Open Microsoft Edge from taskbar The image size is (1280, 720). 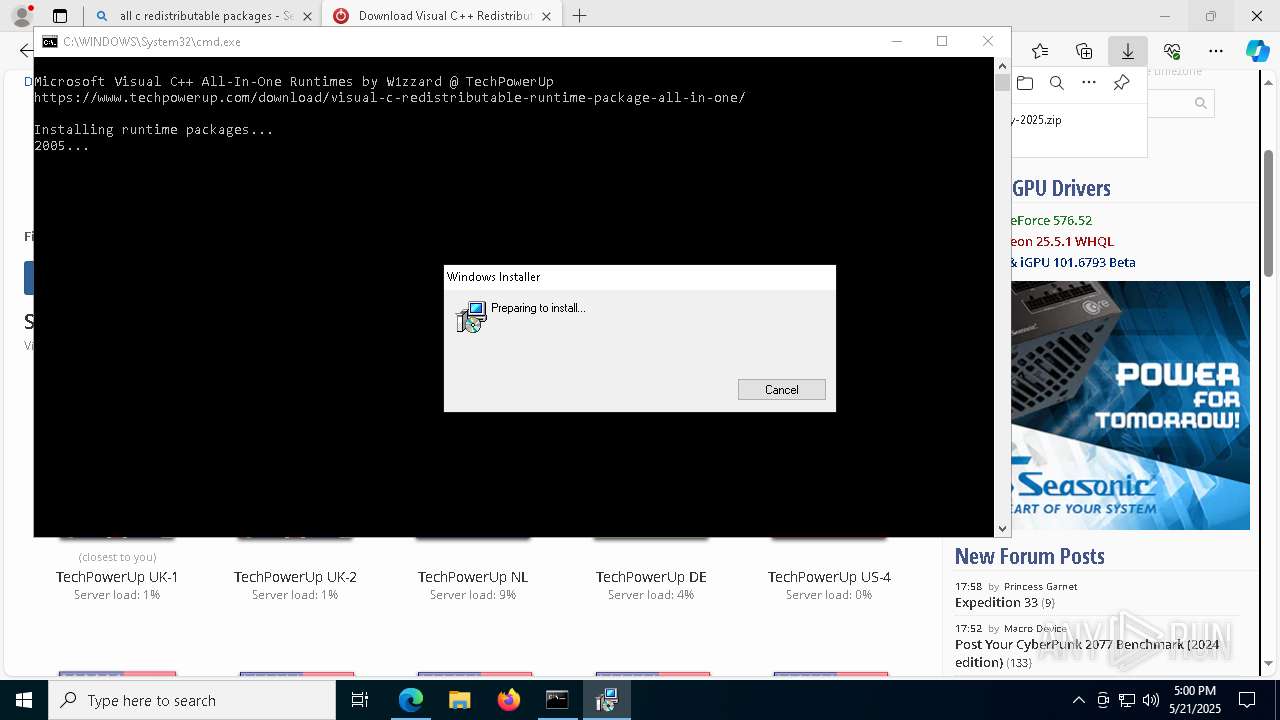411,700
